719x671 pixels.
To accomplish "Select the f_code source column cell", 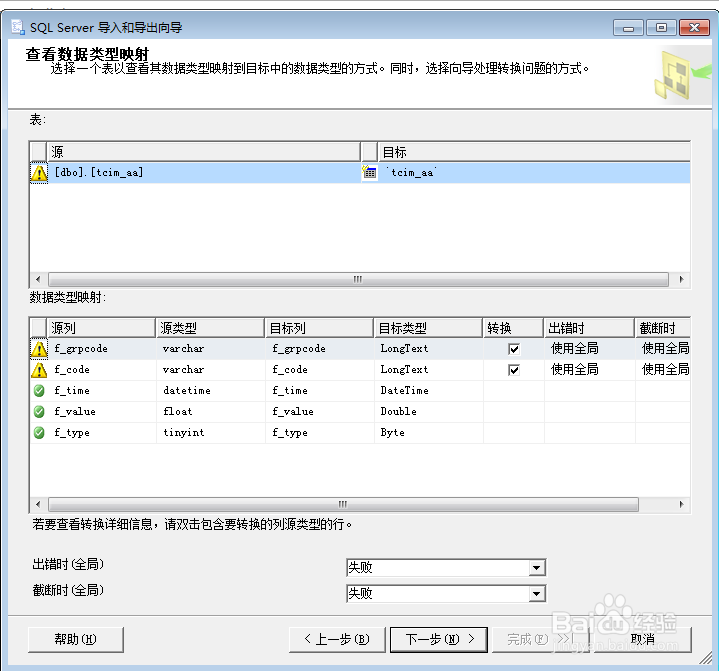I will (x=102, y=370).
